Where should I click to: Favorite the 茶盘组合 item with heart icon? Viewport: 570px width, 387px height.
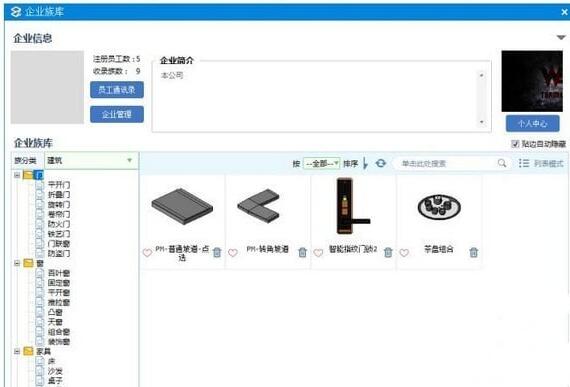coord(404,253)
